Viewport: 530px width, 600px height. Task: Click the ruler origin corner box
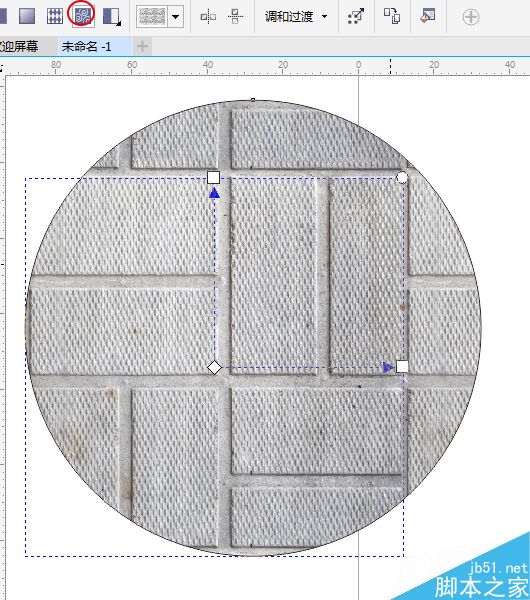tap(2, 68)
